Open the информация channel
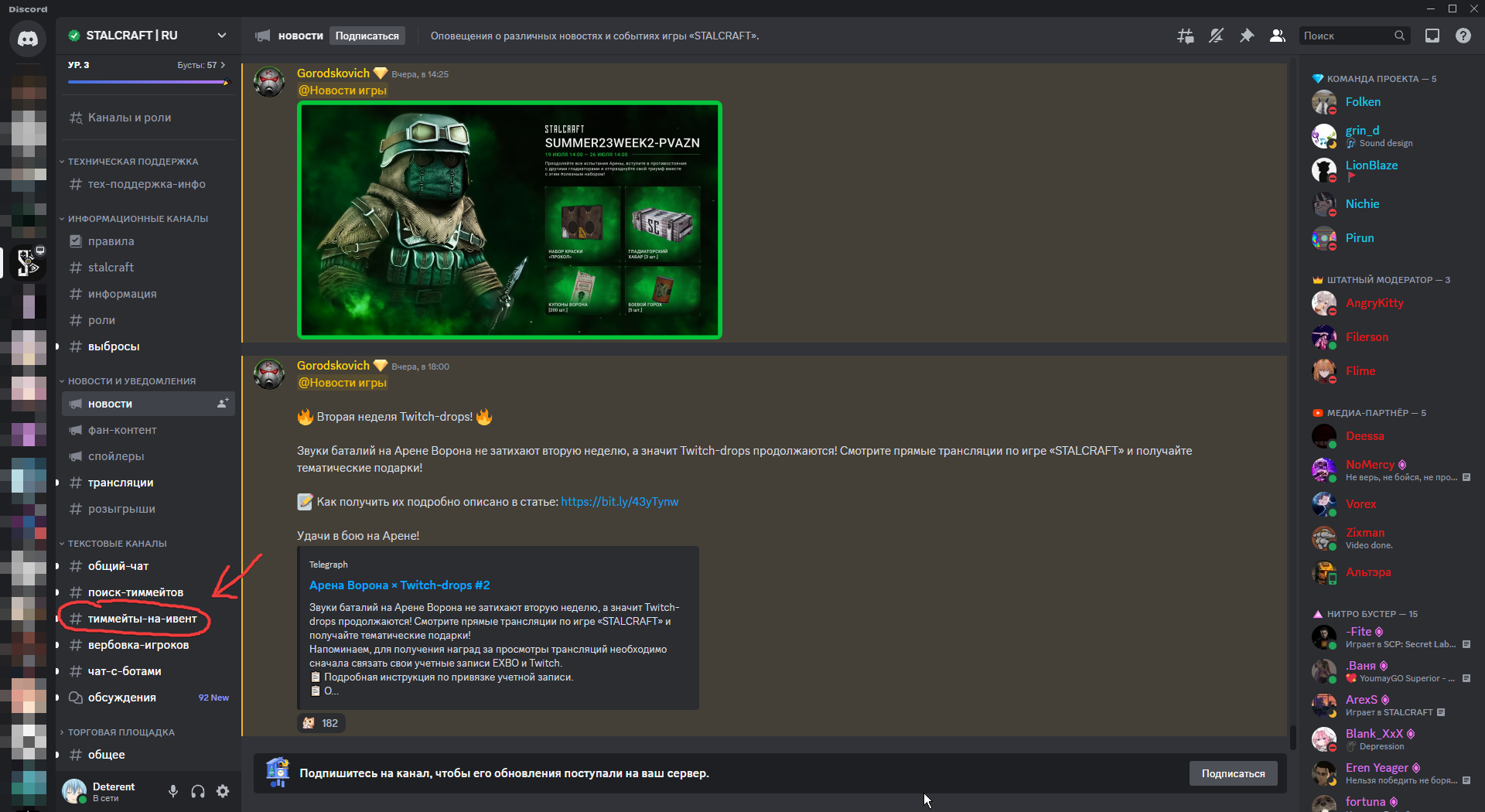Image resolution: width=1485 pixels, height=812 pixels. [148, 294]
